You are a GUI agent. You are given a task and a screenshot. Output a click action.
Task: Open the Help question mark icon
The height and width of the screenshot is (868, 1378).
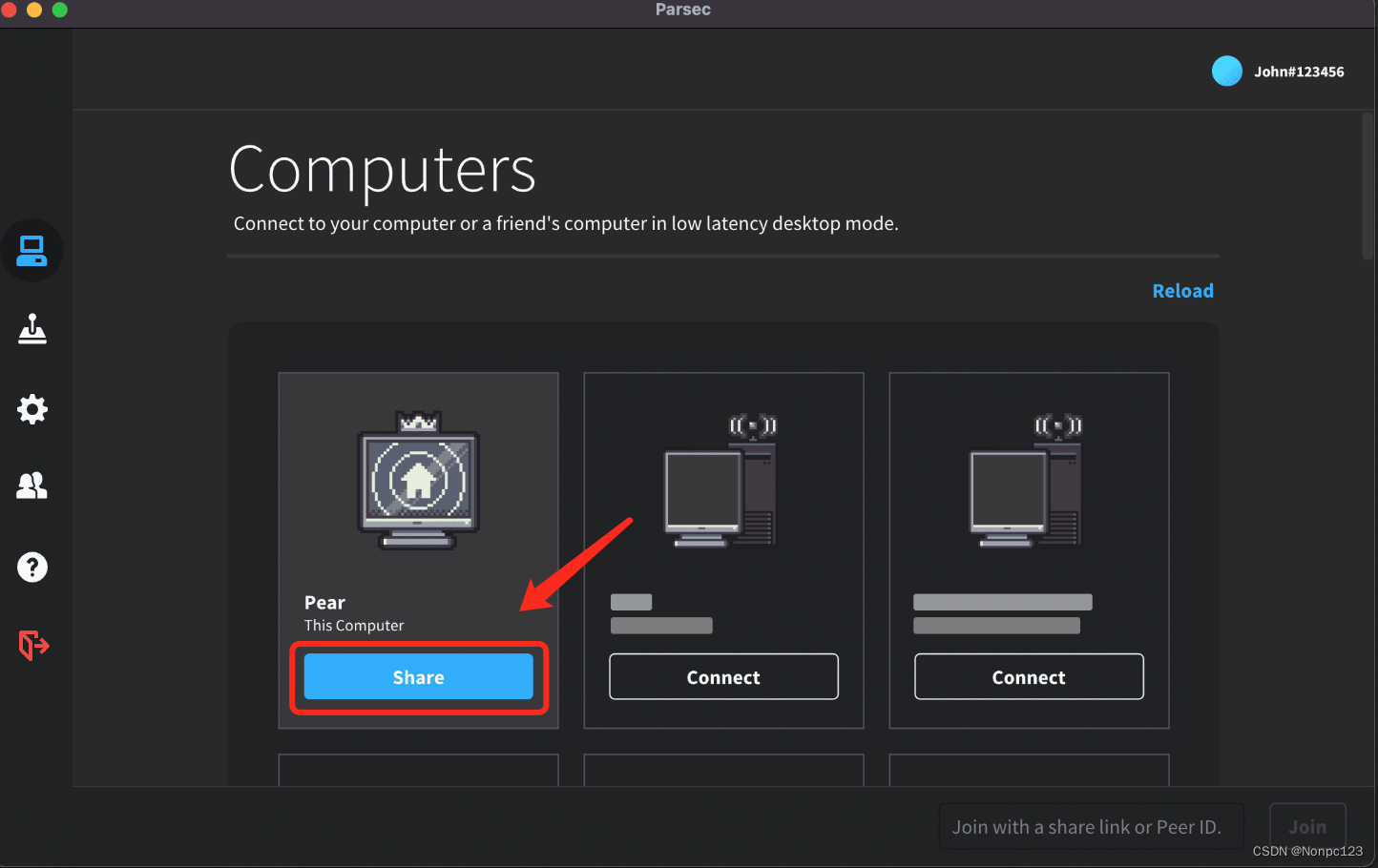tap(32, 568)
